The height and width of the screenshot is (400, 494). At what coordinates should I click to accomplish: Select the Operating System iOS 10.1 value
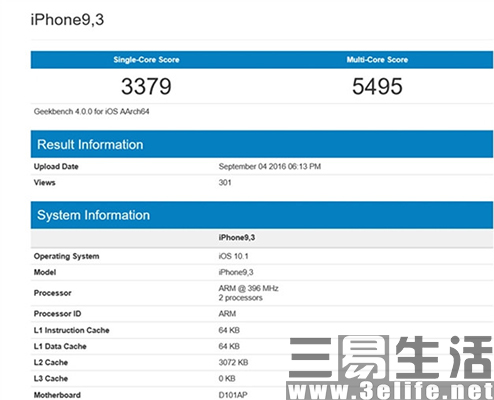[233, 256]
